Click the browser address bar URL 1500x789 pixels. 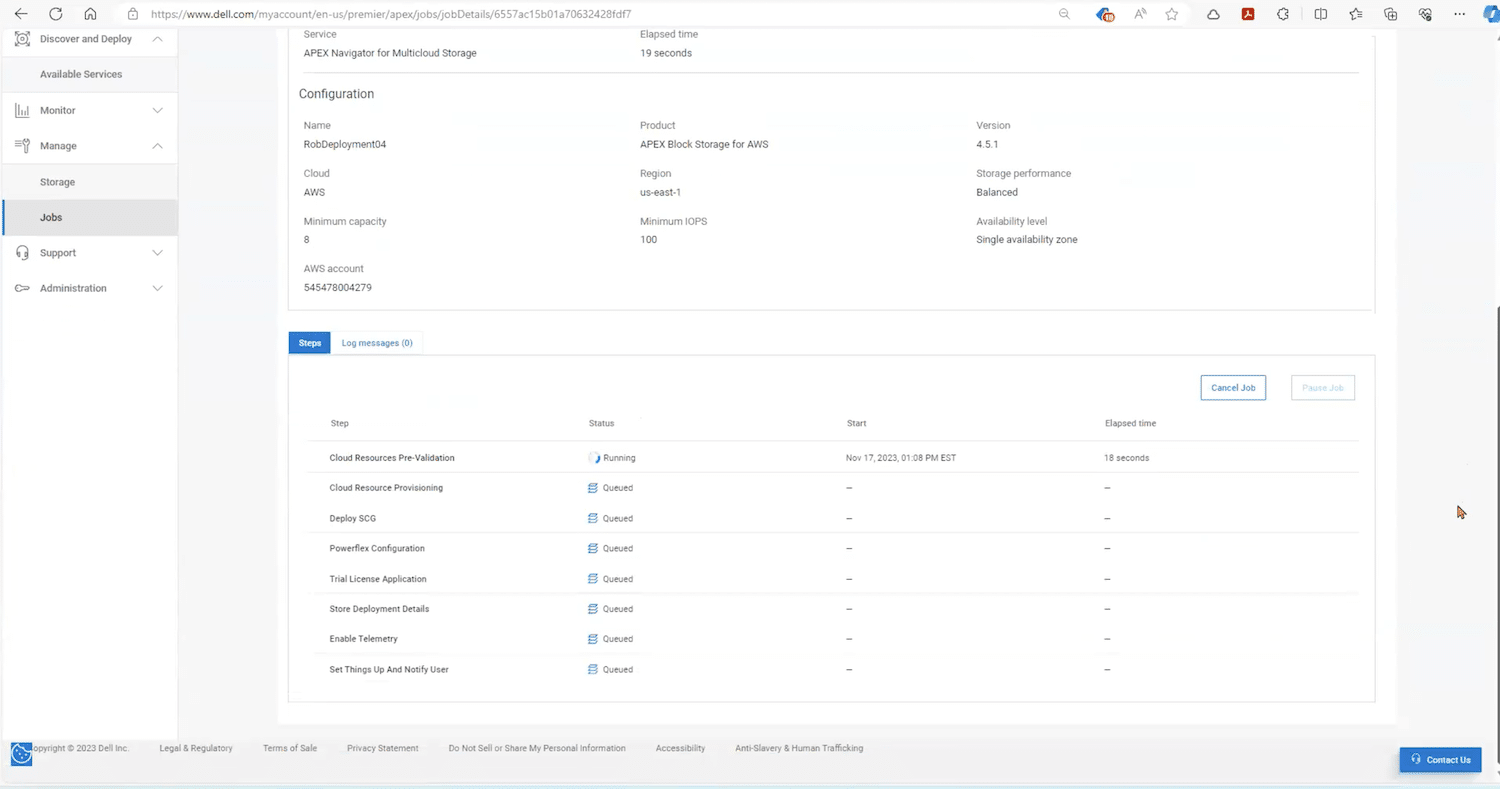tap(391, 14)
